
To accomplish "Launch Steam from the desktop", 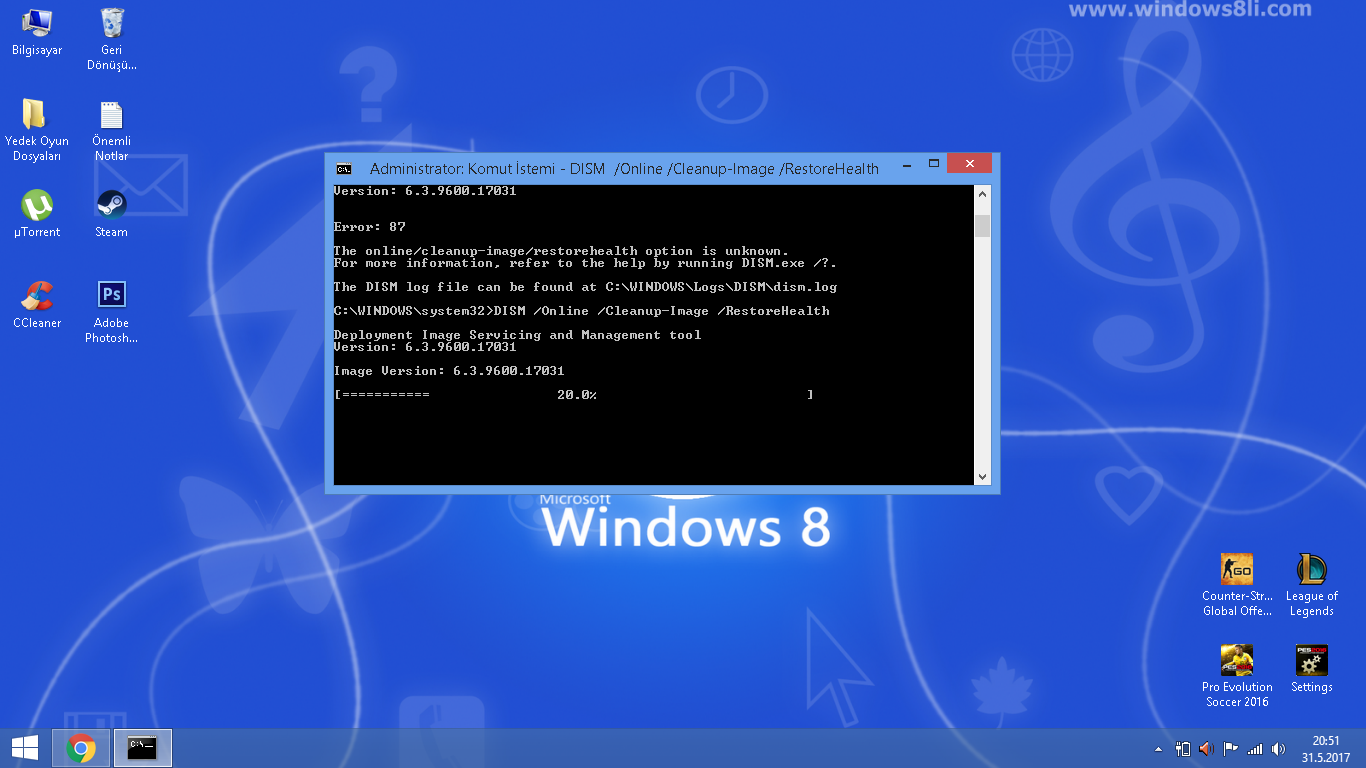I will click(112, 214).
